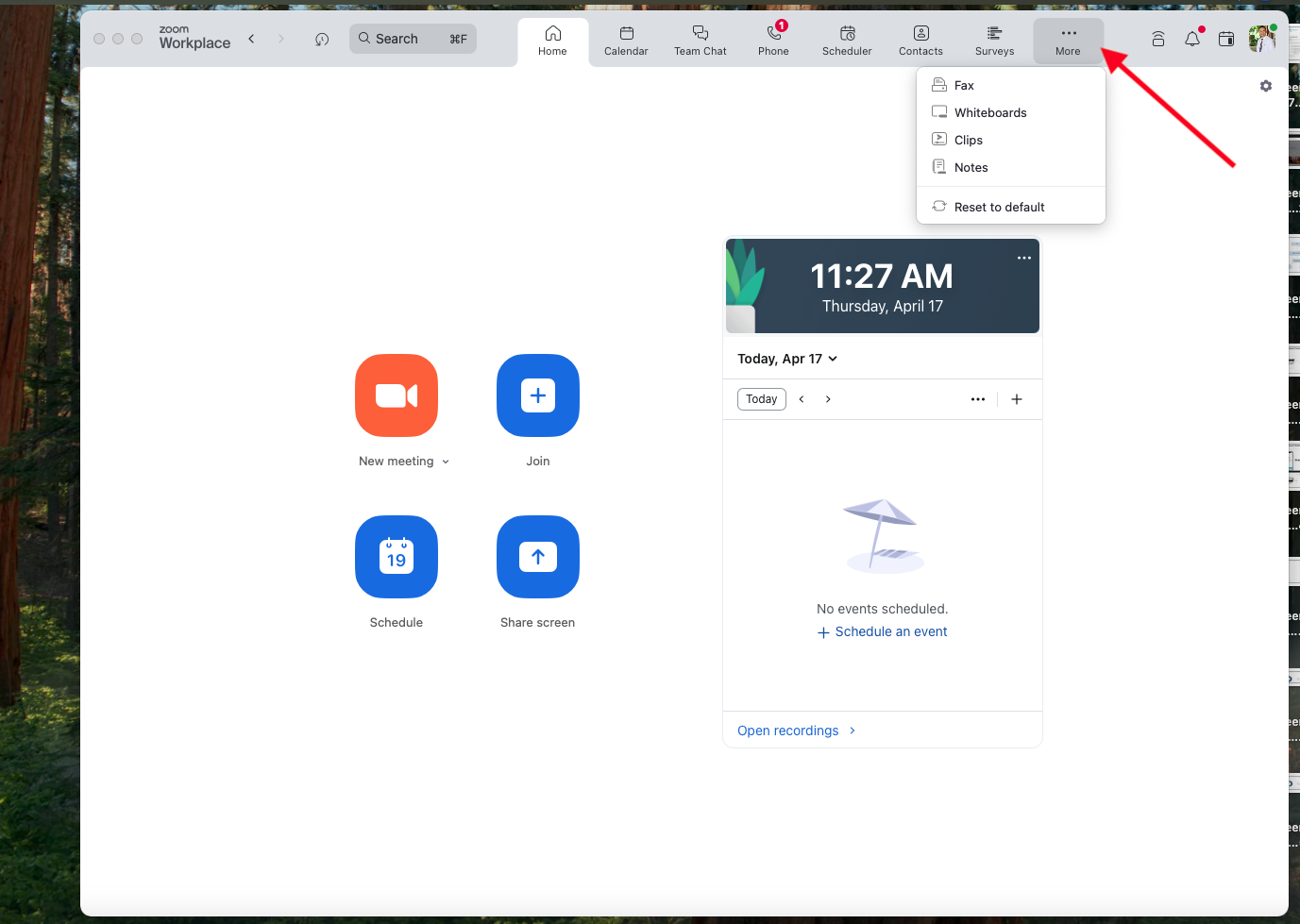This screenshot has width=1300, height=924.
Task: Go forward with the history forward arrow
Action: tap(280, 39)
